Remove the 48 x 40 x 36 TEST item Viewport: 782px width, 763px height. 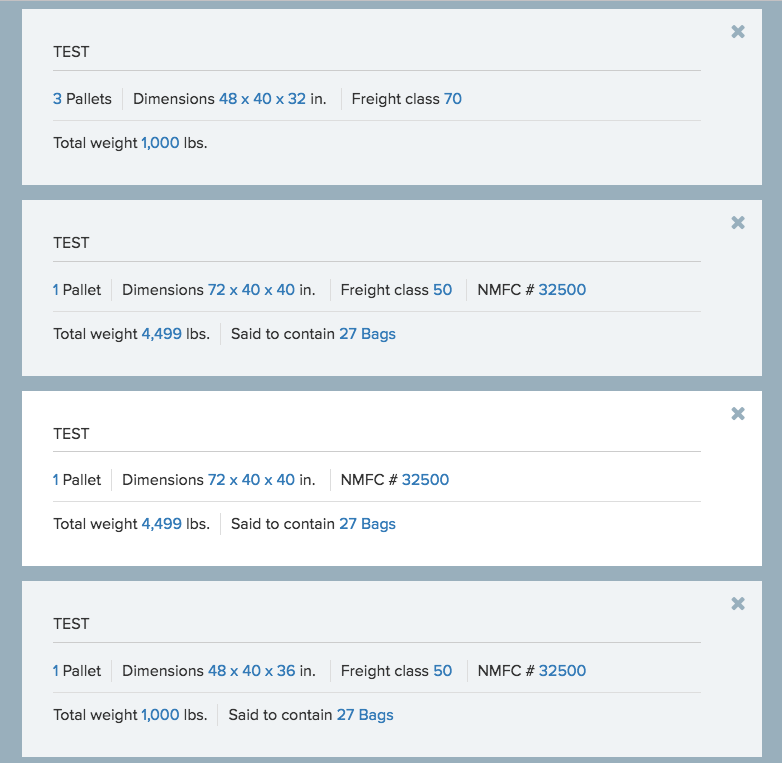coord(738,604)
